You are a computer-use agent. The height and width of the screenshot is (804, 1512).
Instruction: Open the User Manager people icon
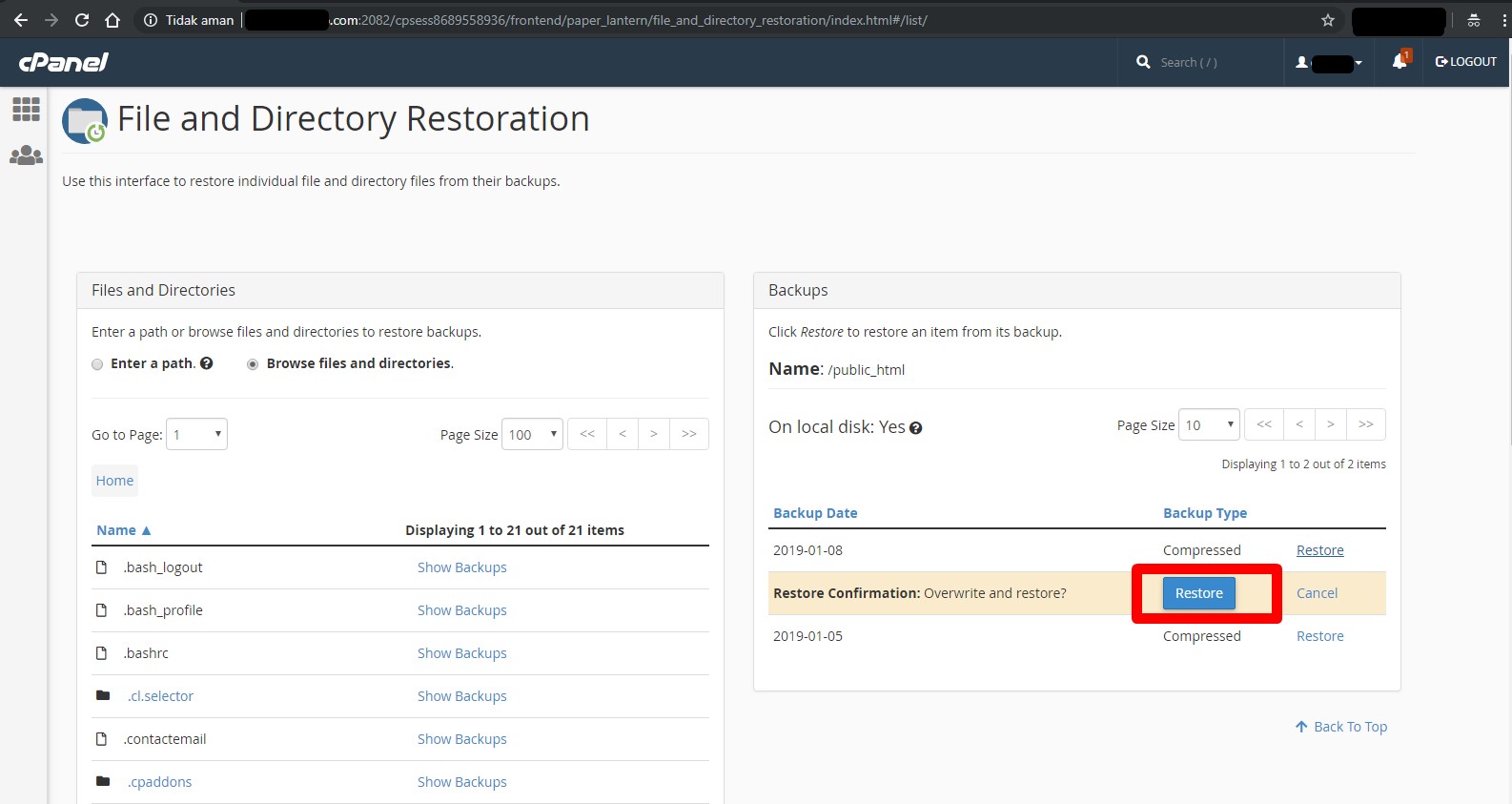tap(26, 155)
